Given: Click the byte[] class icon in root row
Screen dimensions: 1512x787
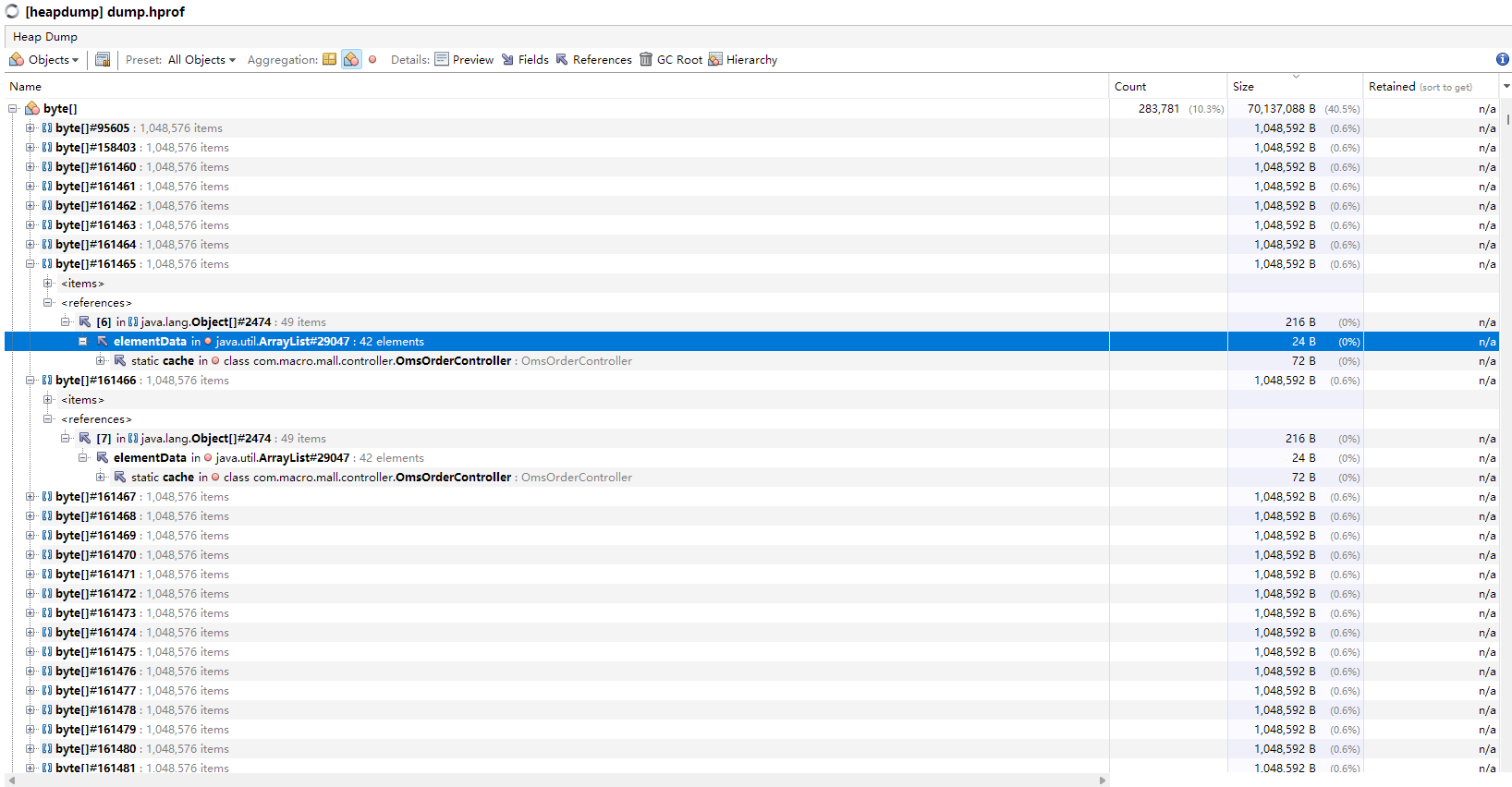Looking at the screenshot, I should pos(32,108).
